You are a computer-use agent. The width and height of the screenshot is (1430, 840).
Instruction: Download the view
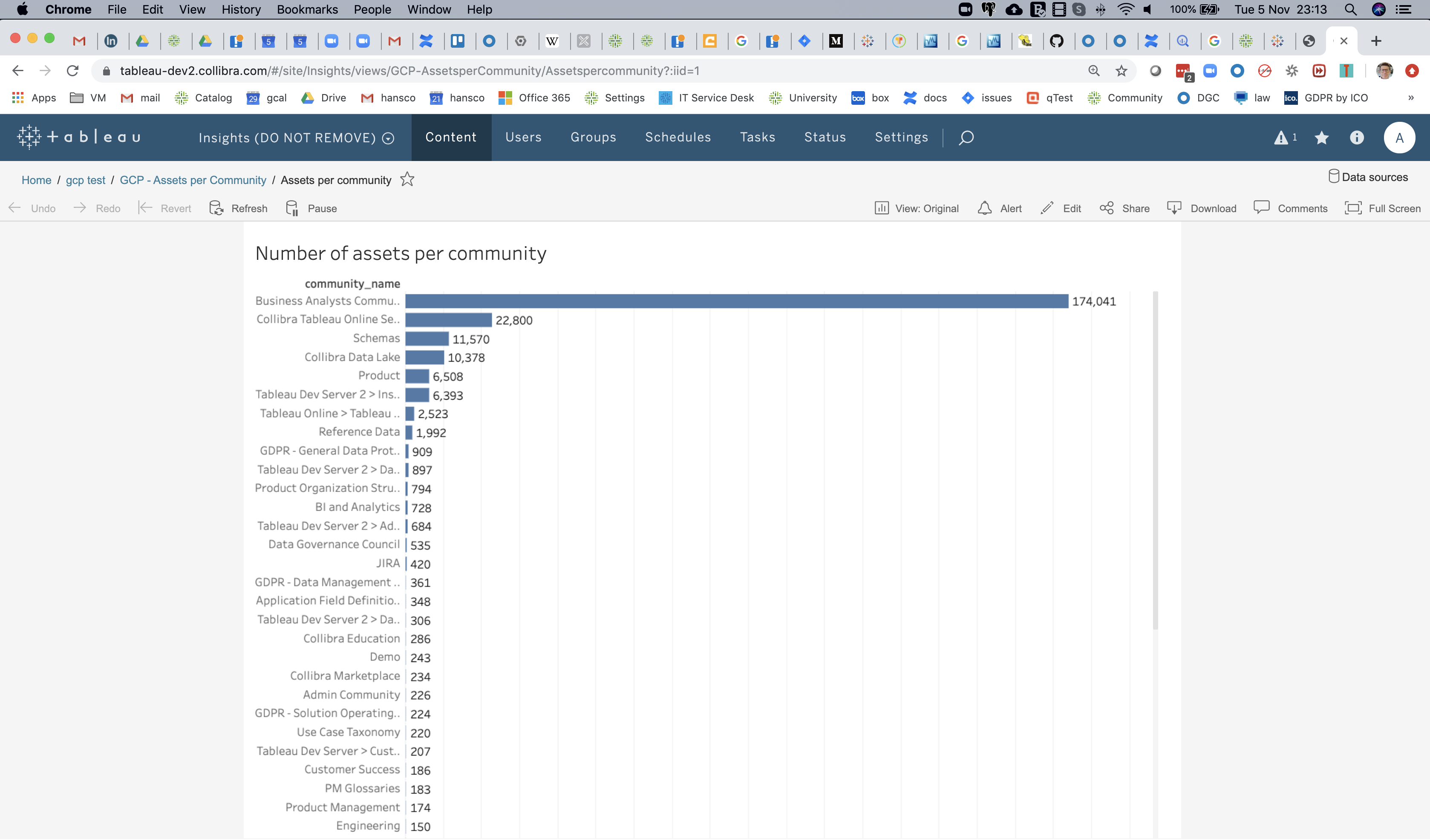point(1202,208)
